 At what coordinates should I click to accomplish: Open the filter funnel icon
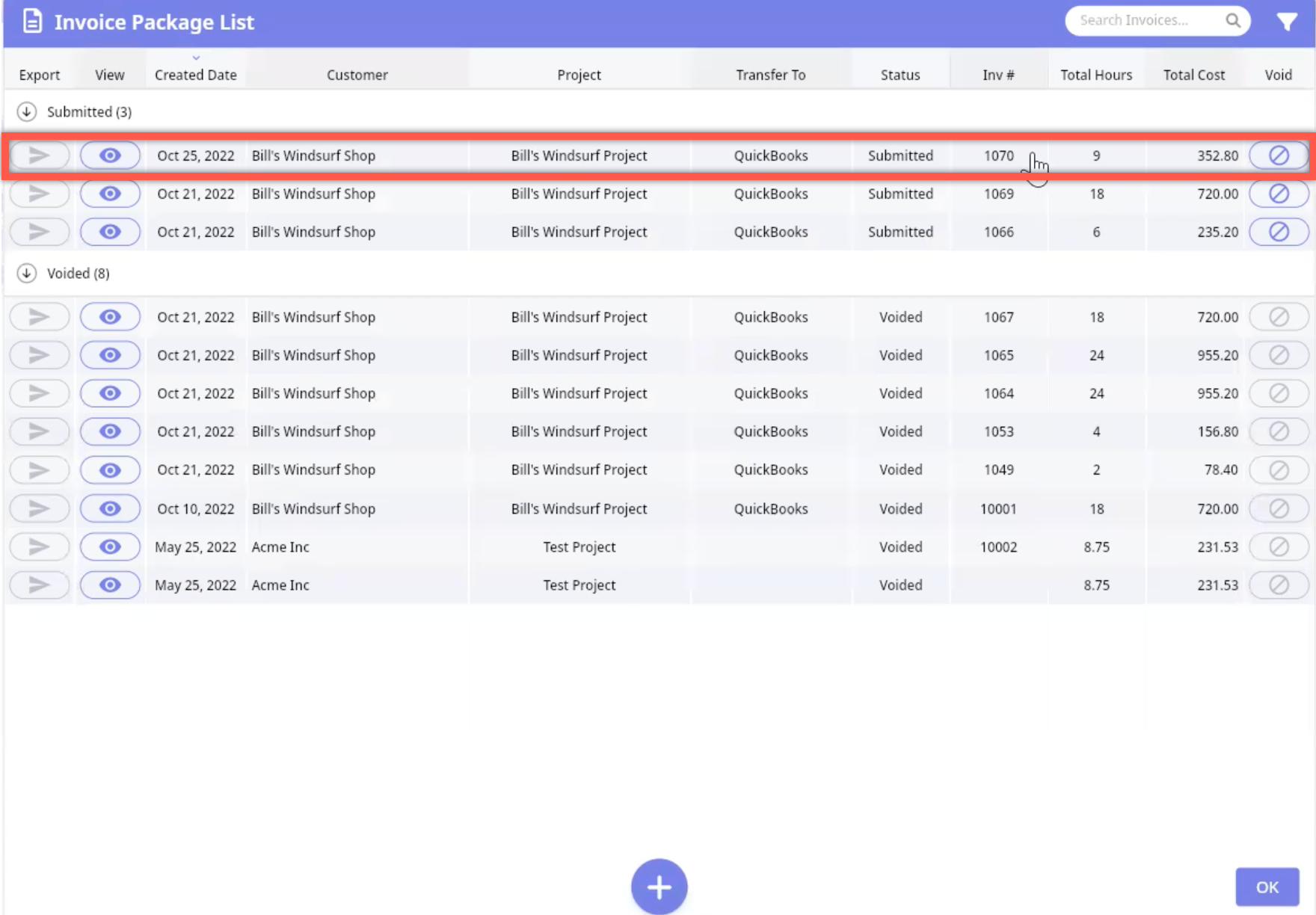click(1286, 22)
